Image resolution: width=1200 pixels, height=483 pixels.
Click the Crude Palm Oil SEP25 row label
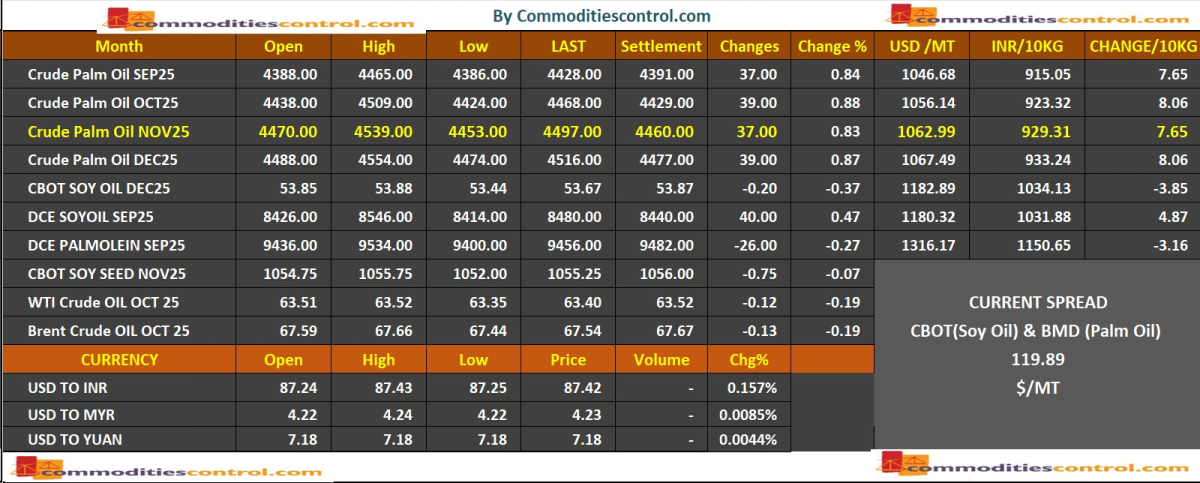coord(108,75)
